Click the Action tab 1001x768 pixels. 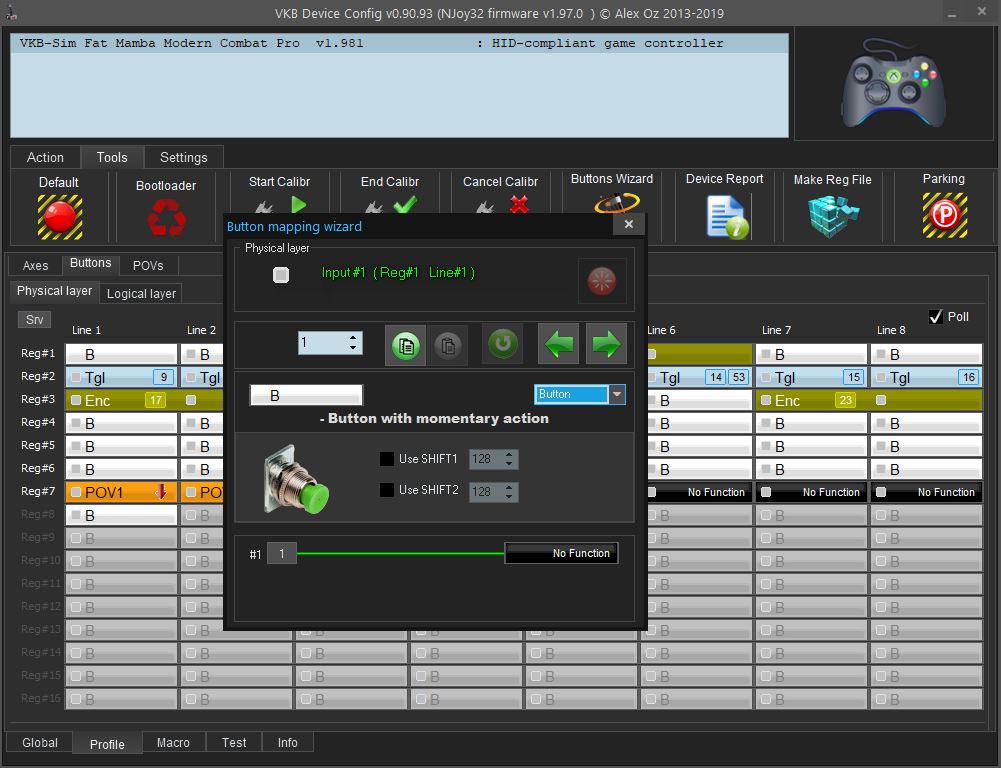(x=45, y=158)
